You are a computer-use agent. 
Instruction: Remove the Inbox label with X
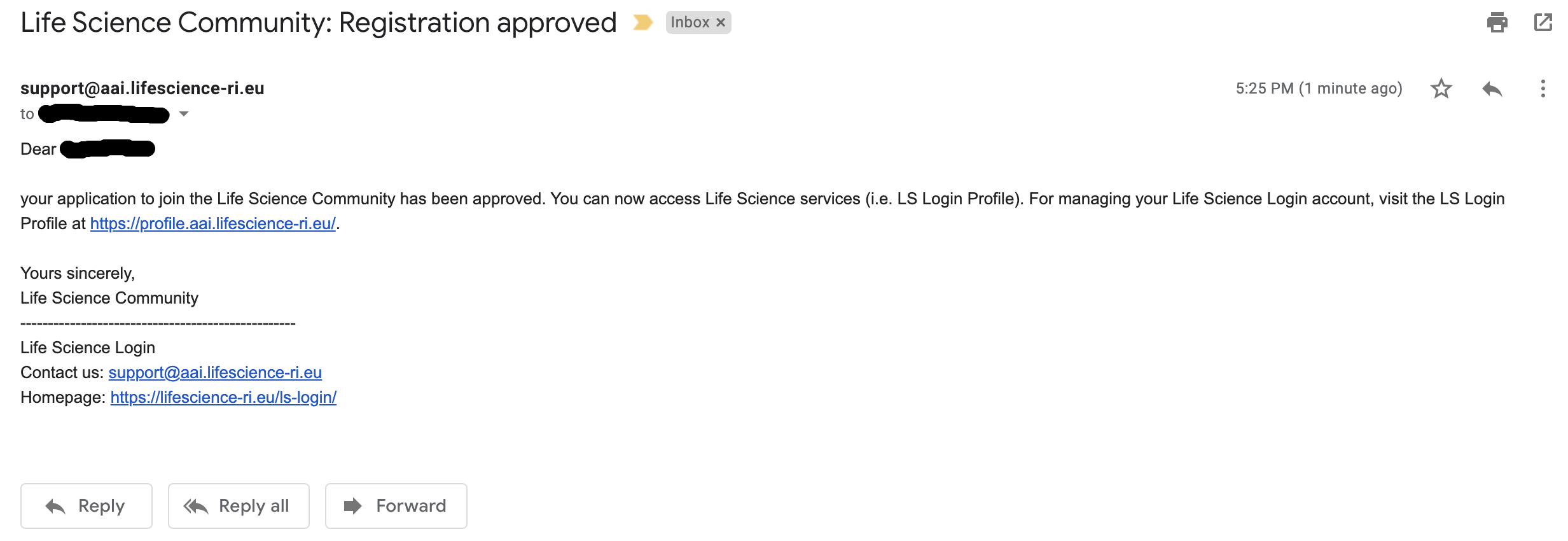[x=721, y=23]
